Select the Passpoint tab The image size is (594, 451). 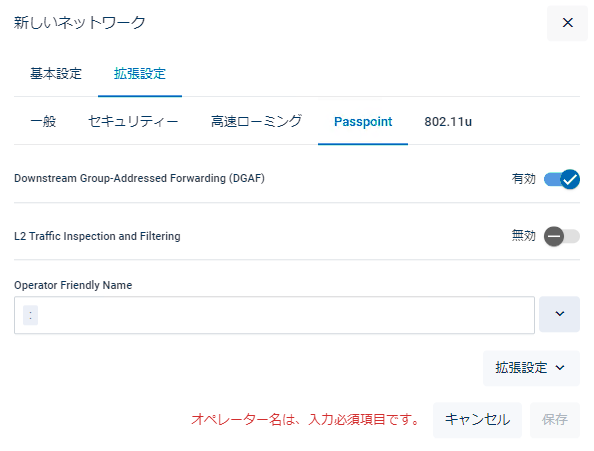(x=363, y=122)
